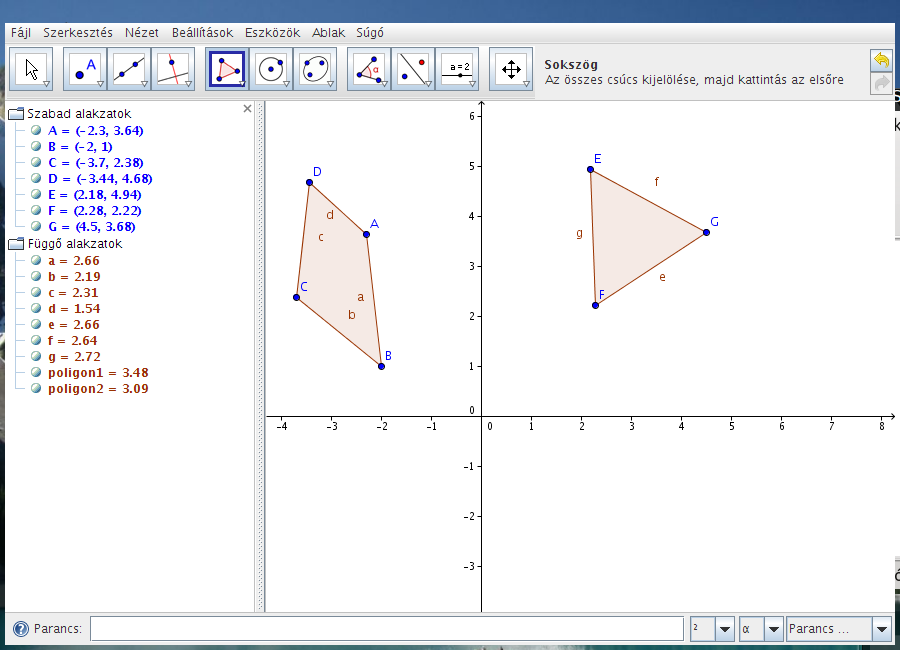This screenshot has height=650, width=900.
Task: Open the Fájl menu
Action: 21,33
